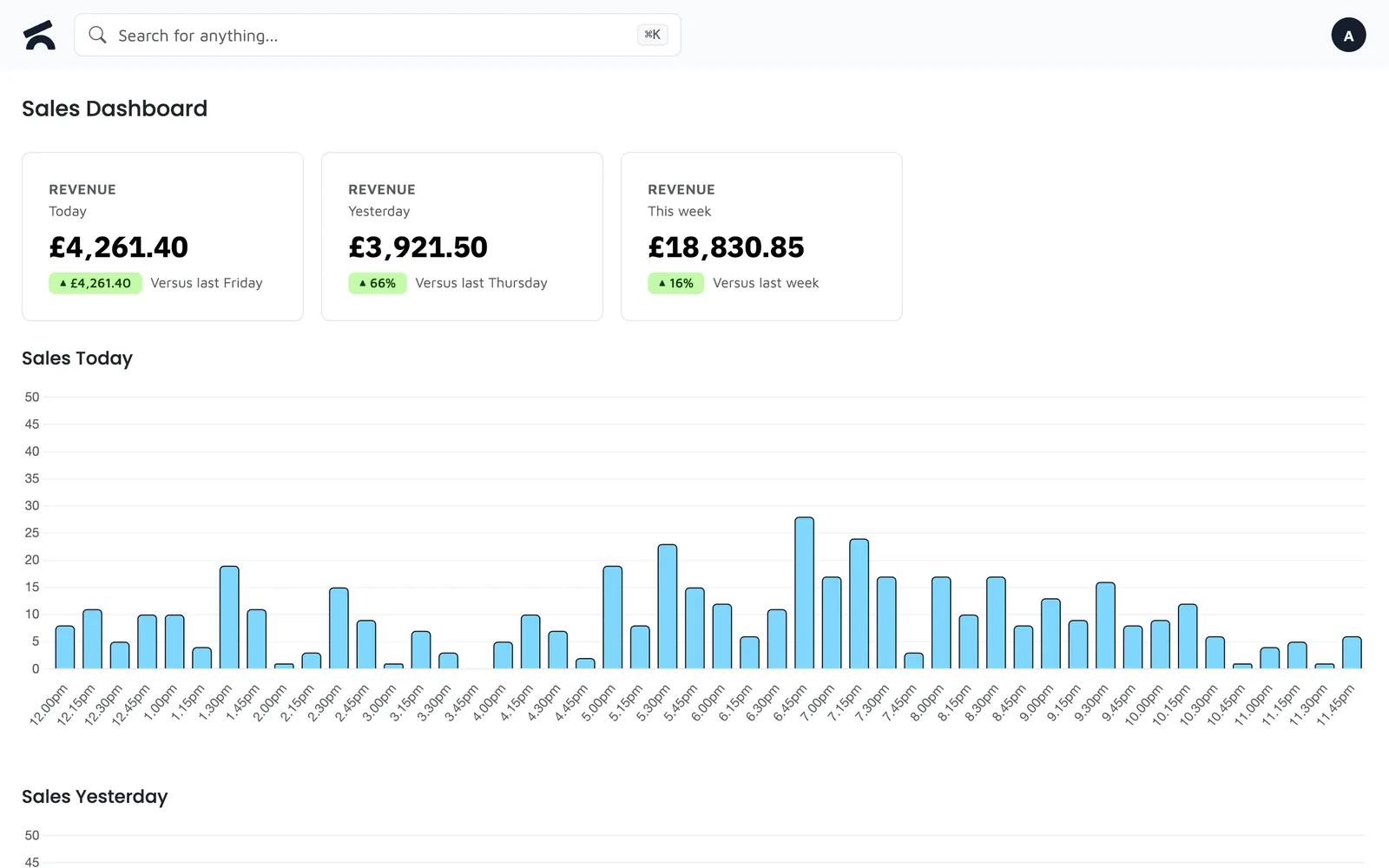
Task: Click the 10.15pm bar in Sales Today
Action: (1188, 636)
